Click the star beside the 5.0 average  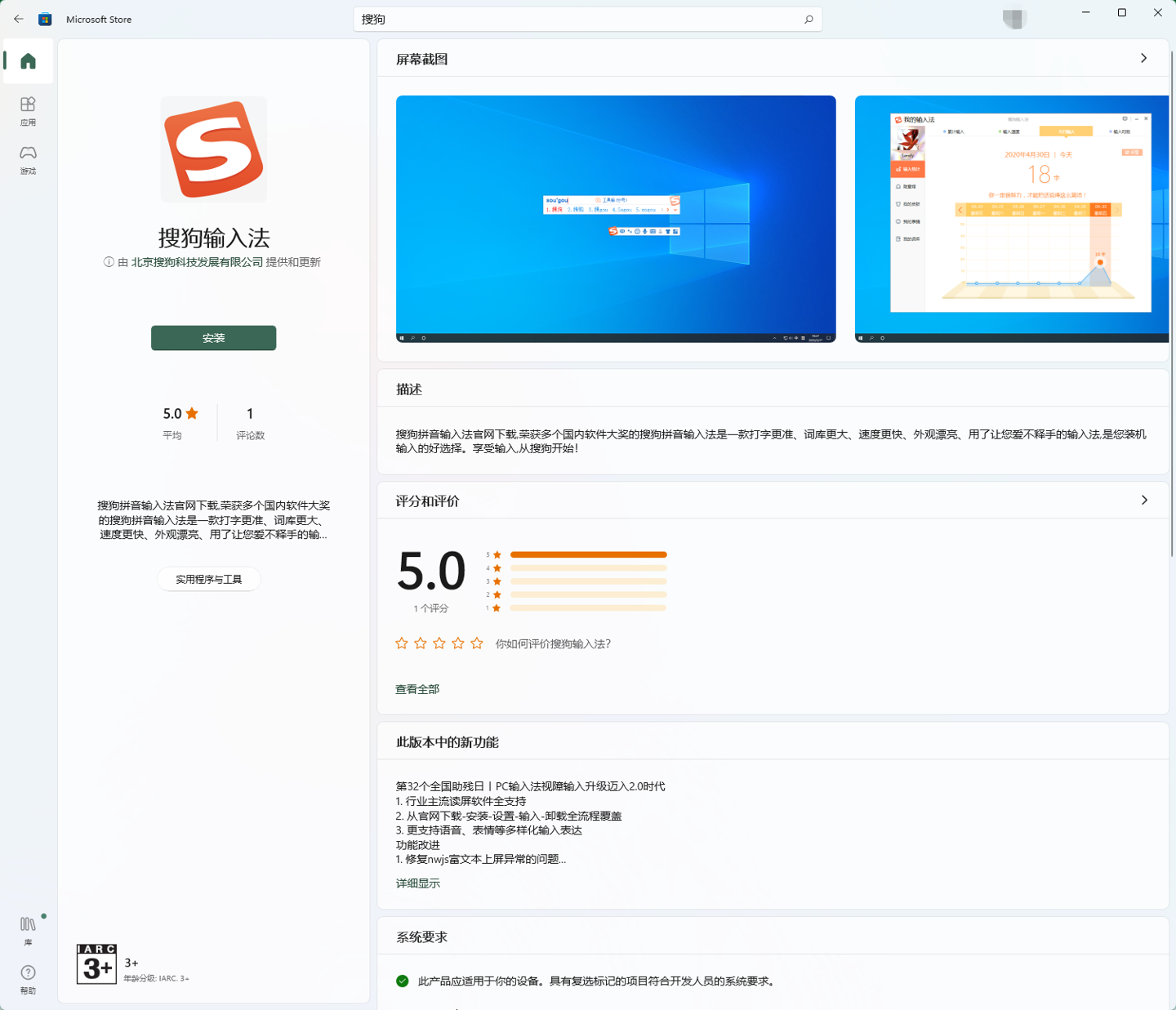[x=193, y=413]
